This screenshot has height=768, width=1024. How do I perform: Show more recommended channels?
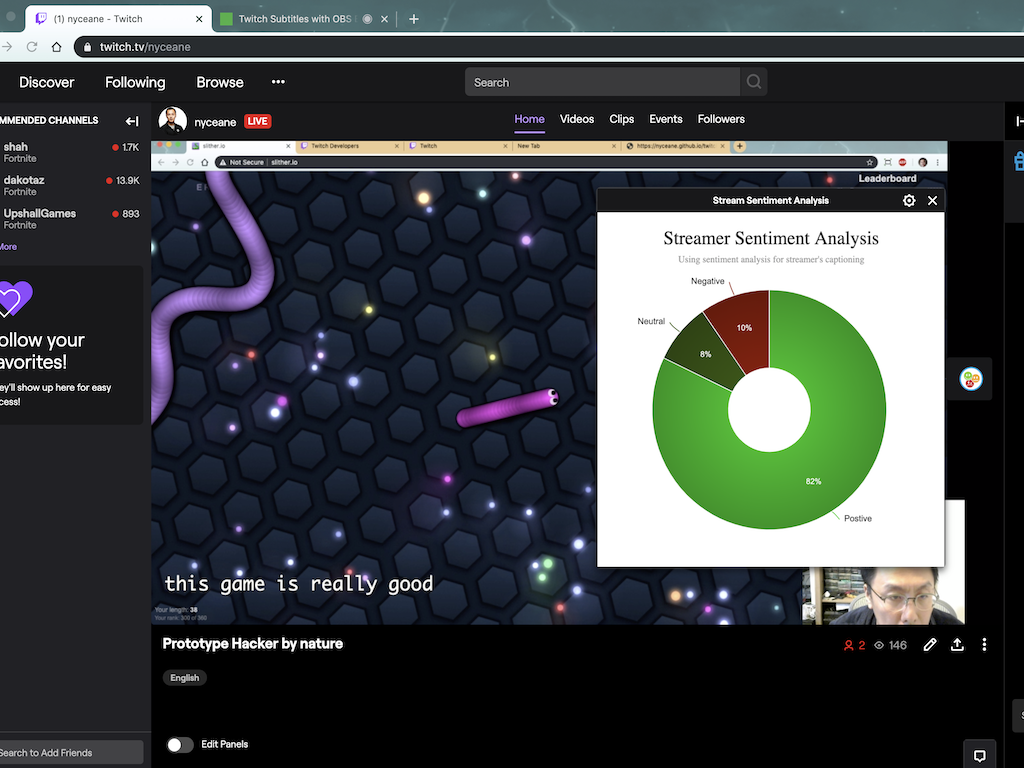[x=8, y=247]
